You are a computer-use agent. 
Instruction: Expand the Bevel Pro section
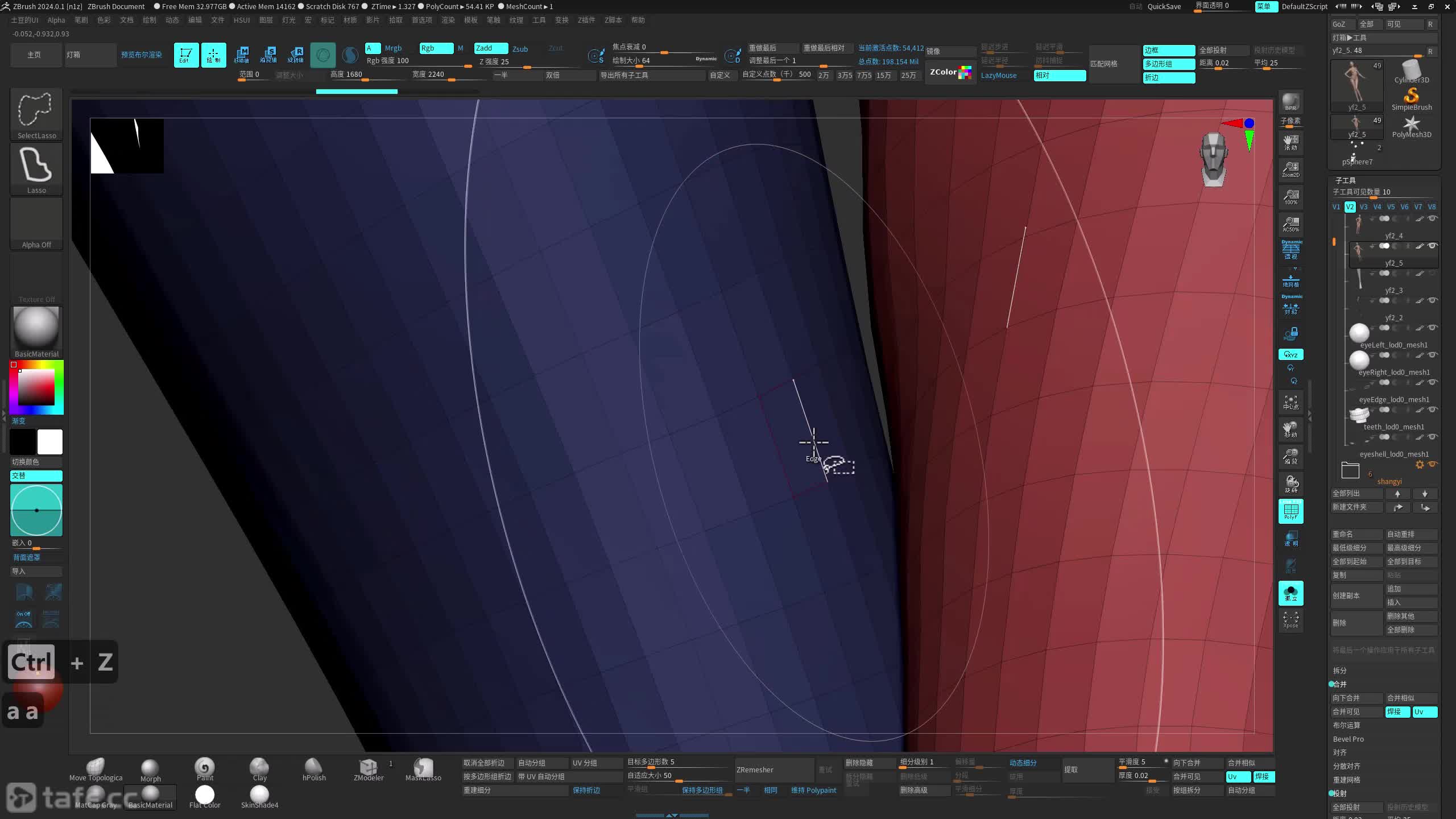click(1348, 739)
